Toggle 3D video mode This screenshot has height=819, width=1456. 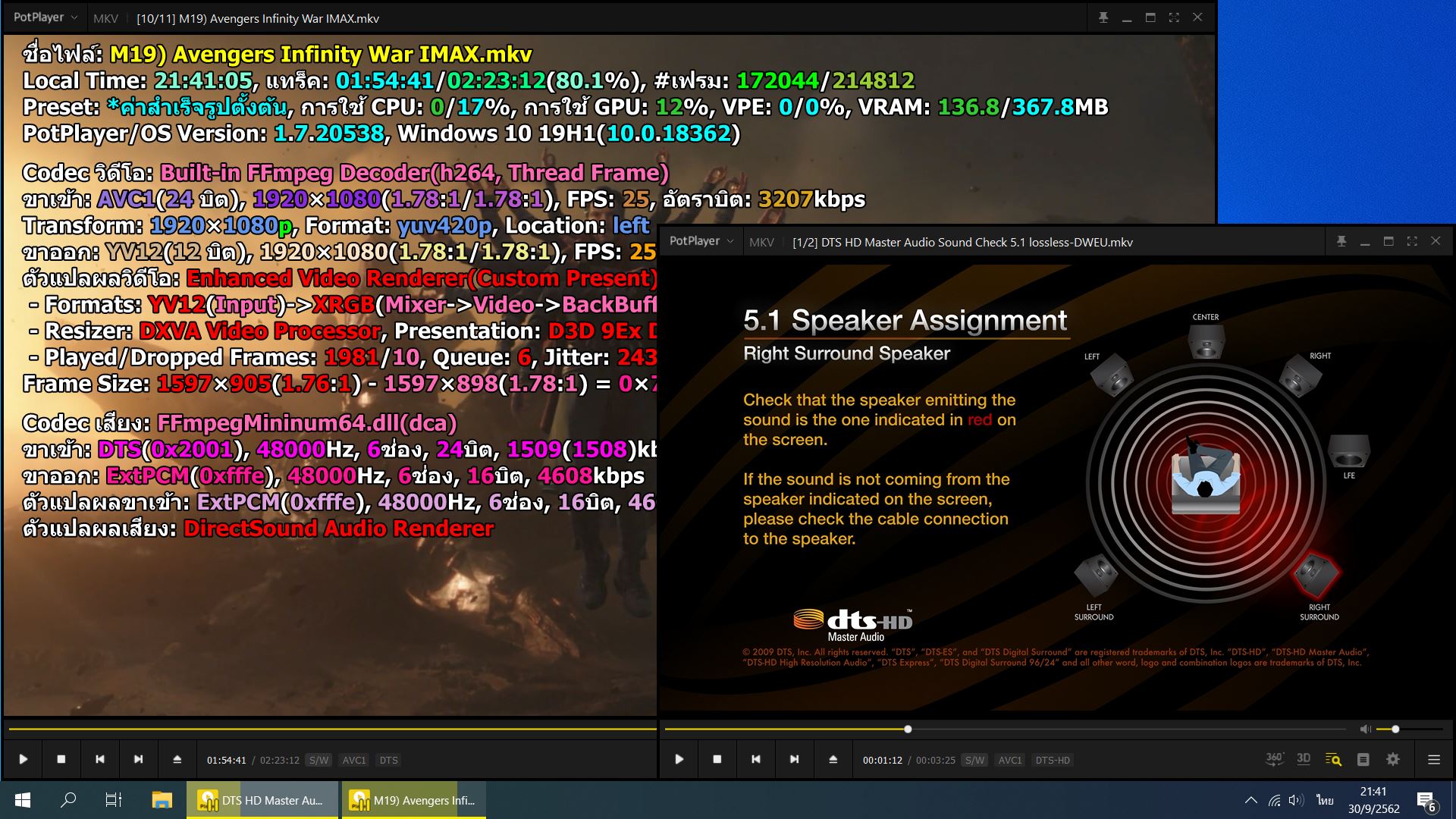pos(1304,759)
